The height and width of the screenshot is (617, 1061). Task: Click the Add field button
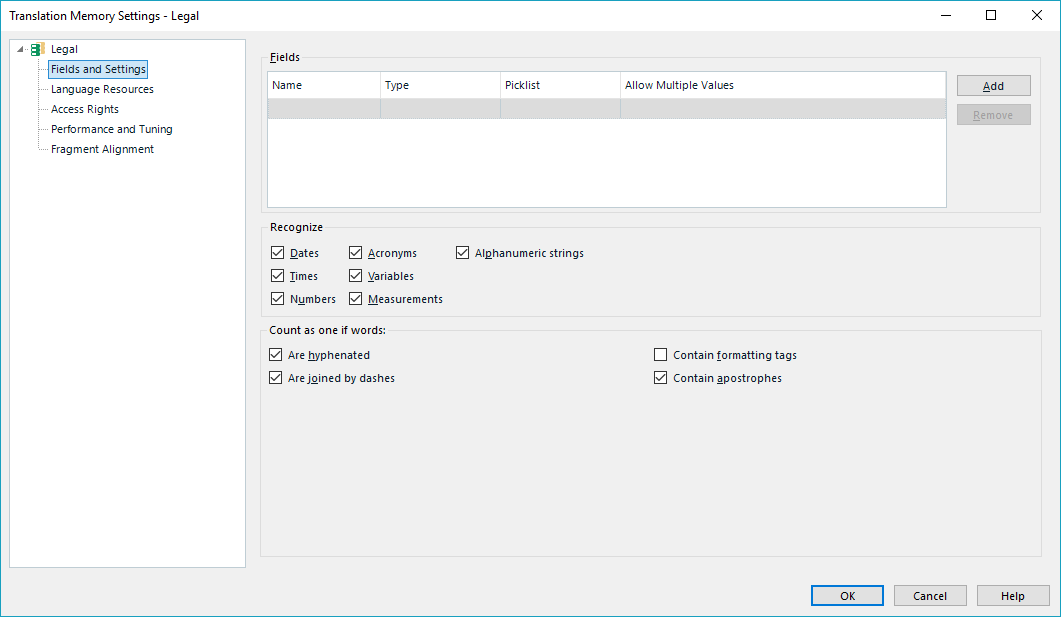point(993,86)
